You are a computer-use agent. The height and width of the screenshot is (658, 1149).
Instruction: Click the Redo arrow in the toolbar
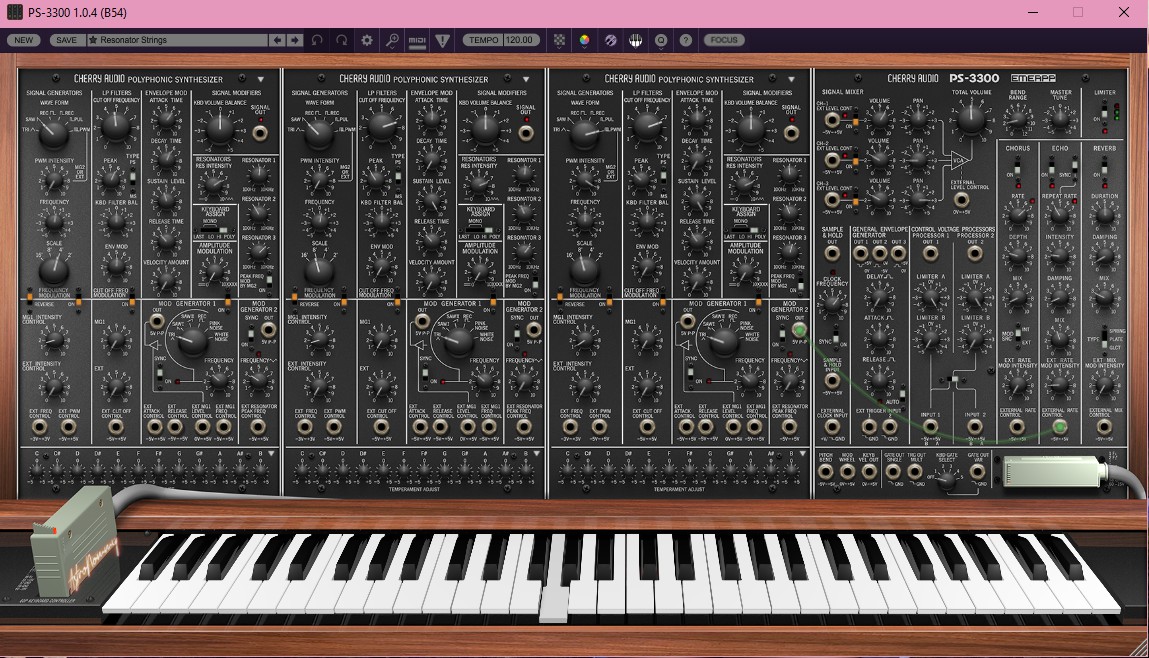(x=342, y=40)
